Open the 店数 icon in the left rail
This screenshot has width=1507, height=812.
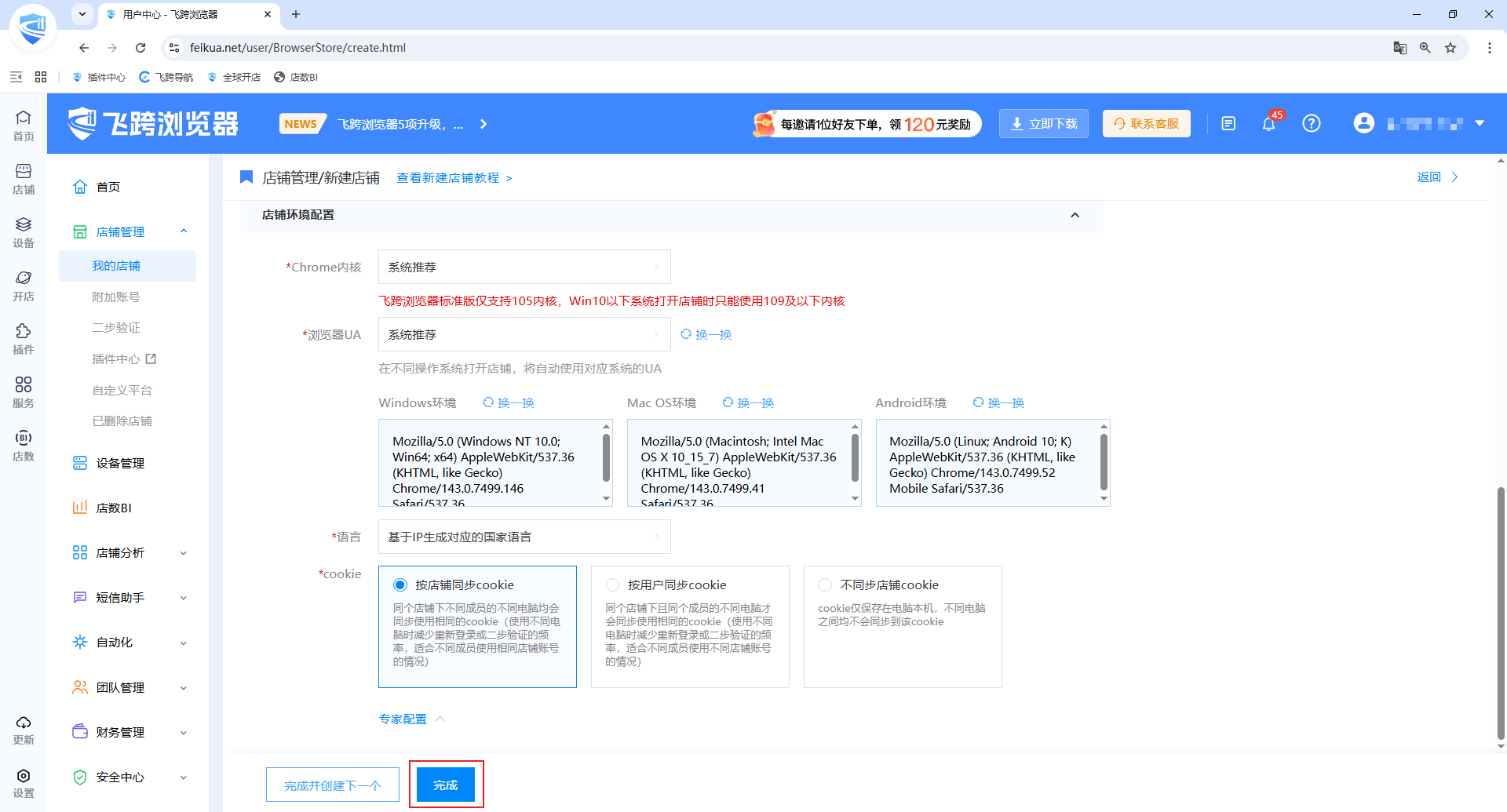coord(24,446)
